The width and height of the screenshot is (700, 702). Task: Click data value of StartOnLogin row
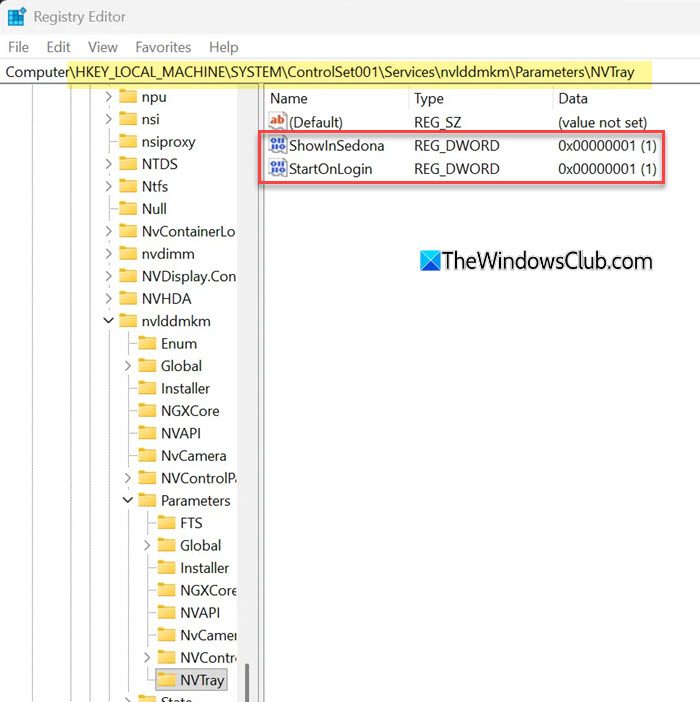click(607, 169)
